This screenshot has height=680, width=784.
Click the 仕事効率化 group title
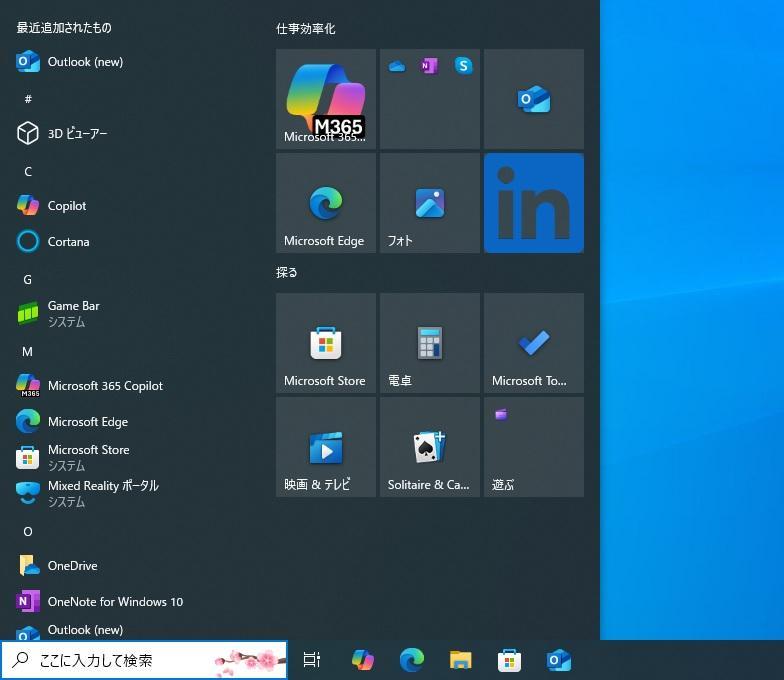(x=306, y=28)
